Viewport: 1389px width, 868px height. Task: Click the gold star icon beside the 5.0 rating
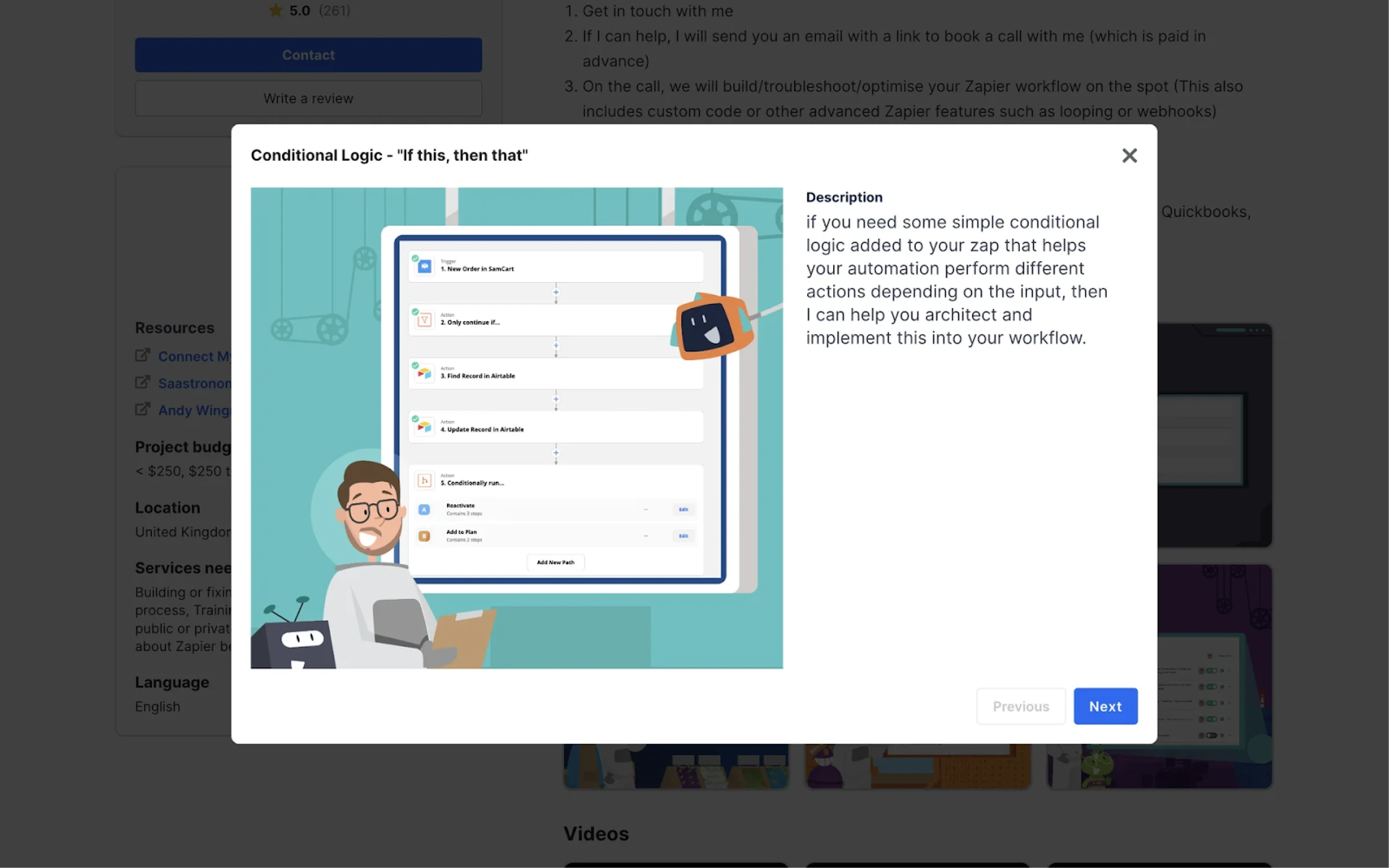pos(276,10)
